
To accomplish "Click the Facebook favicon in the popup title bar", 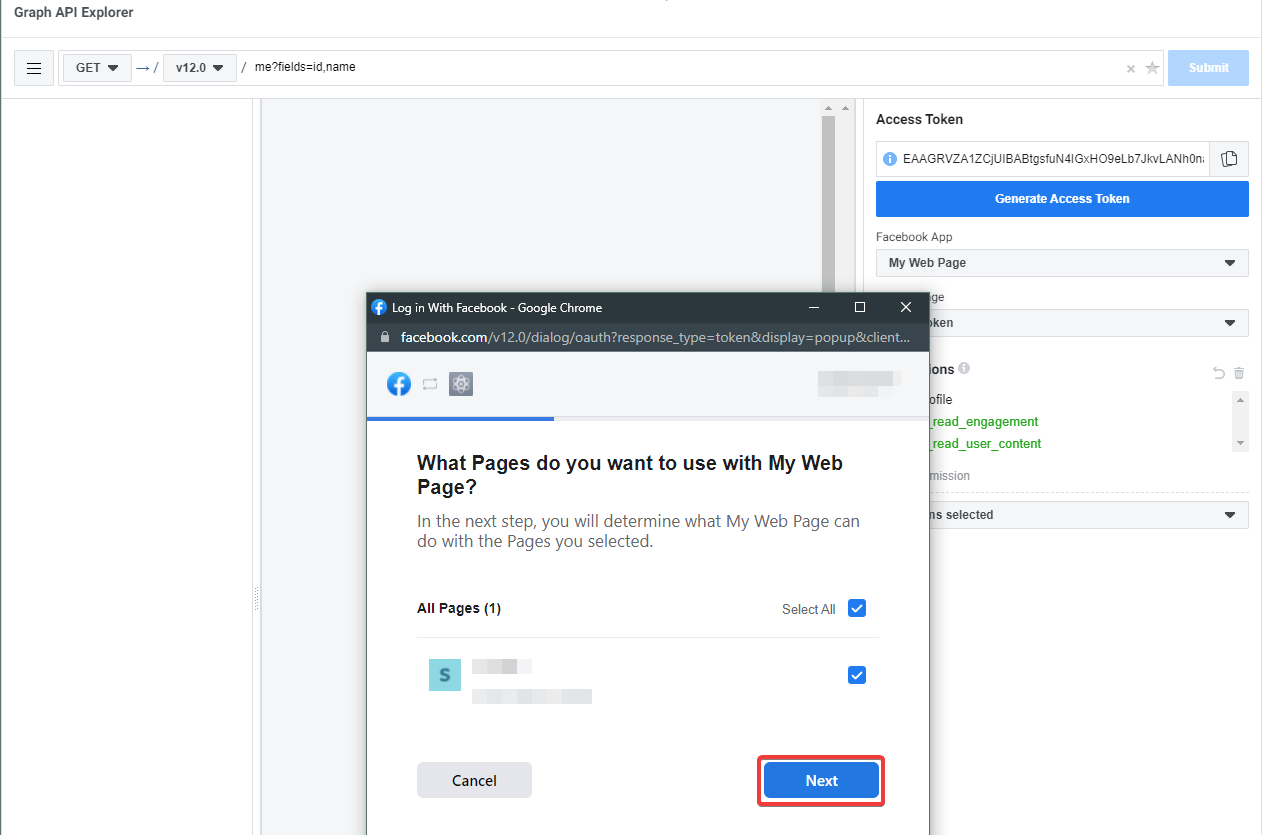I will click(379, 307).
